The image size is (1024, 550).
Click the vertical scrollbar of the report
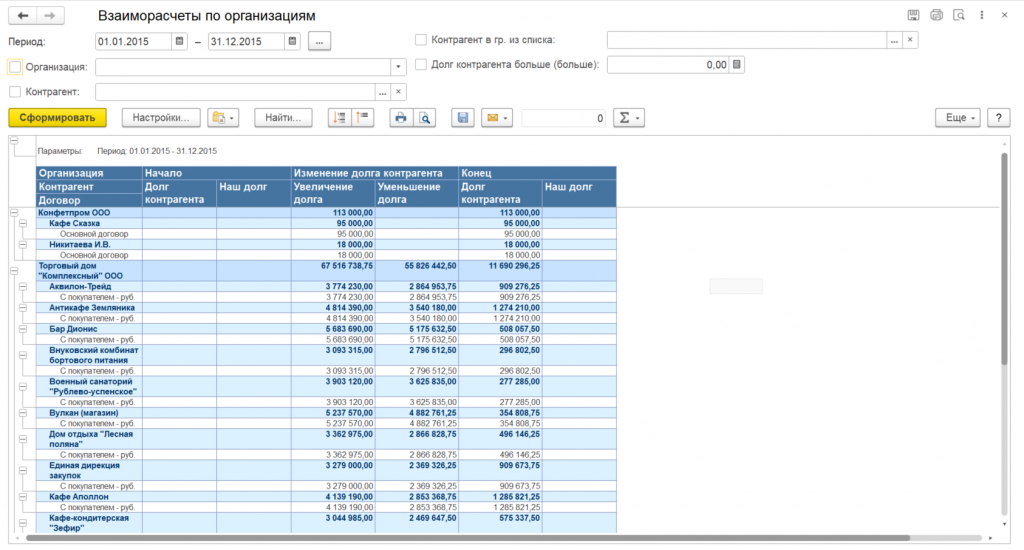click(1004, 300)
